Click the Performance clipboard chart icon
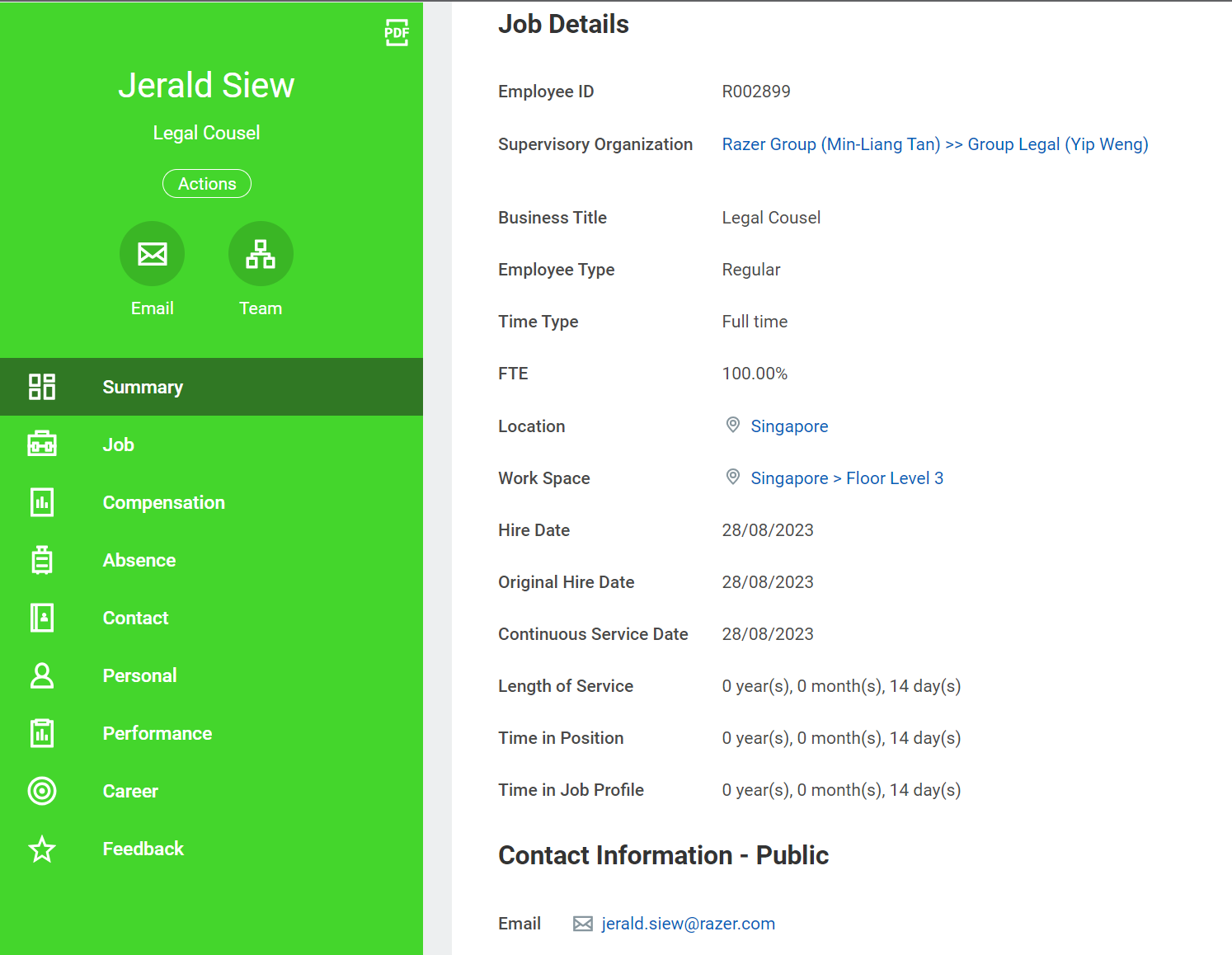 click(x=42, y=733)
